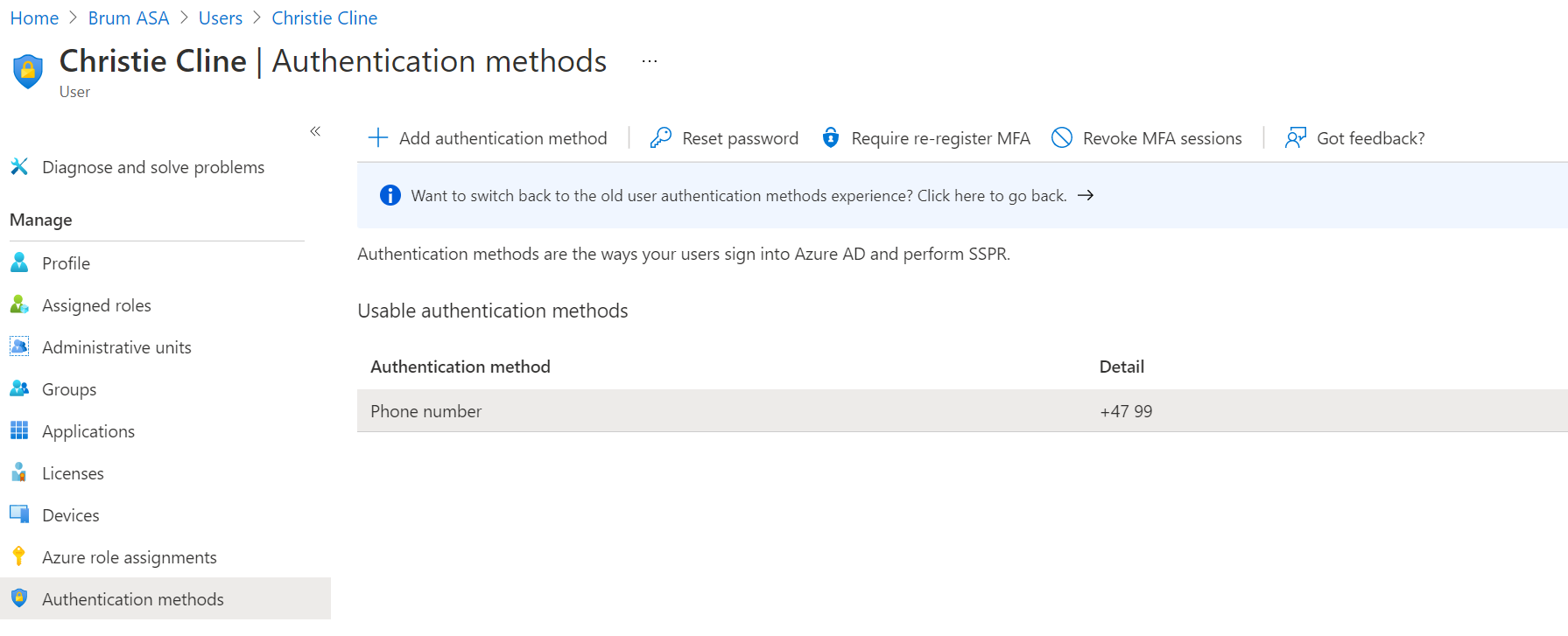1568x636 pixels.
Task: Click the Require re-register MFA shield icon
Action: click(x=830, y=138)
